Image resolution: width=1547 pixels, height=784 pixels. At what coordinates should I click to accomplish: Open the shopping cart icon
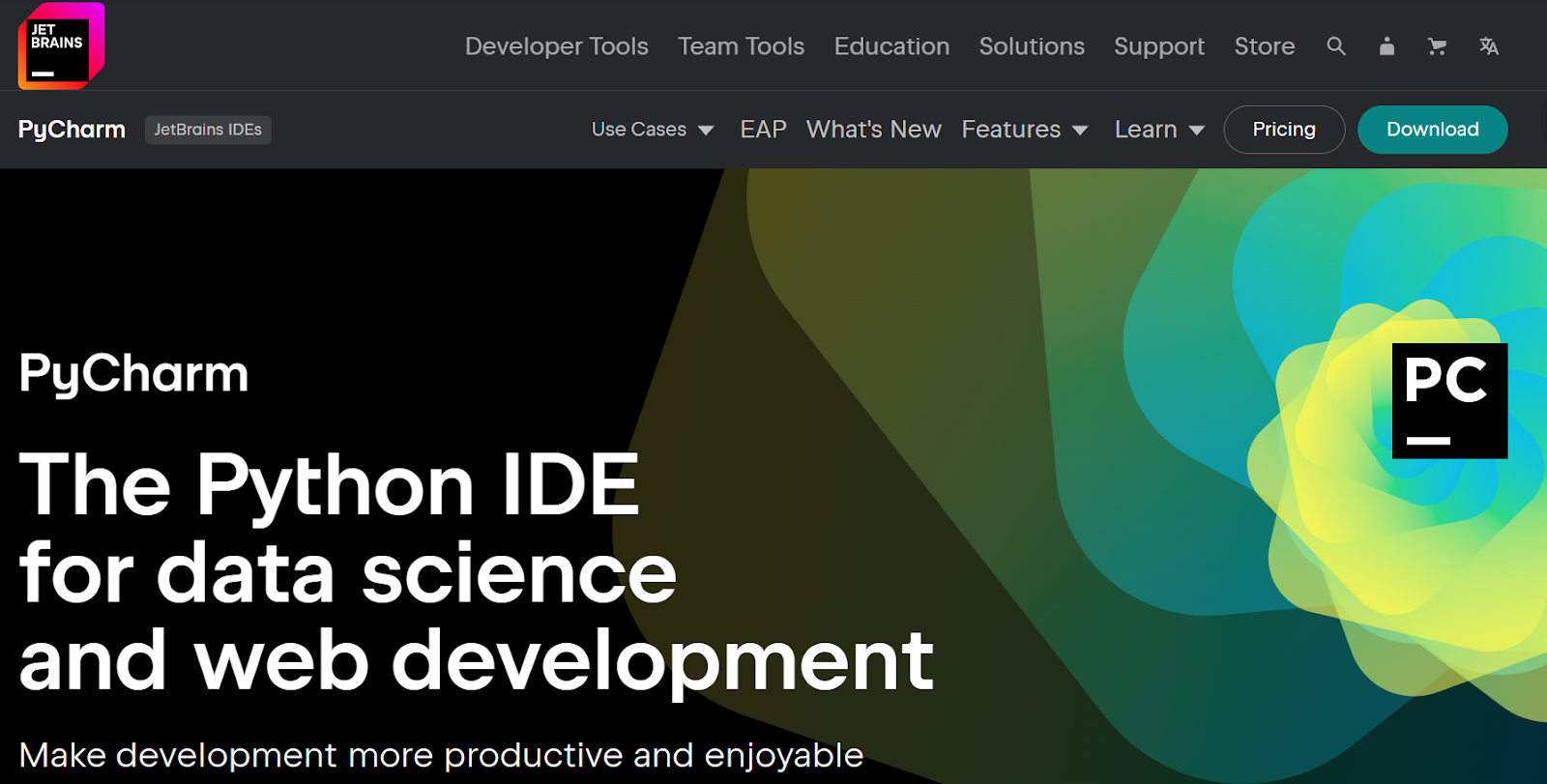pyautogui.click(x=1437, y=46)
